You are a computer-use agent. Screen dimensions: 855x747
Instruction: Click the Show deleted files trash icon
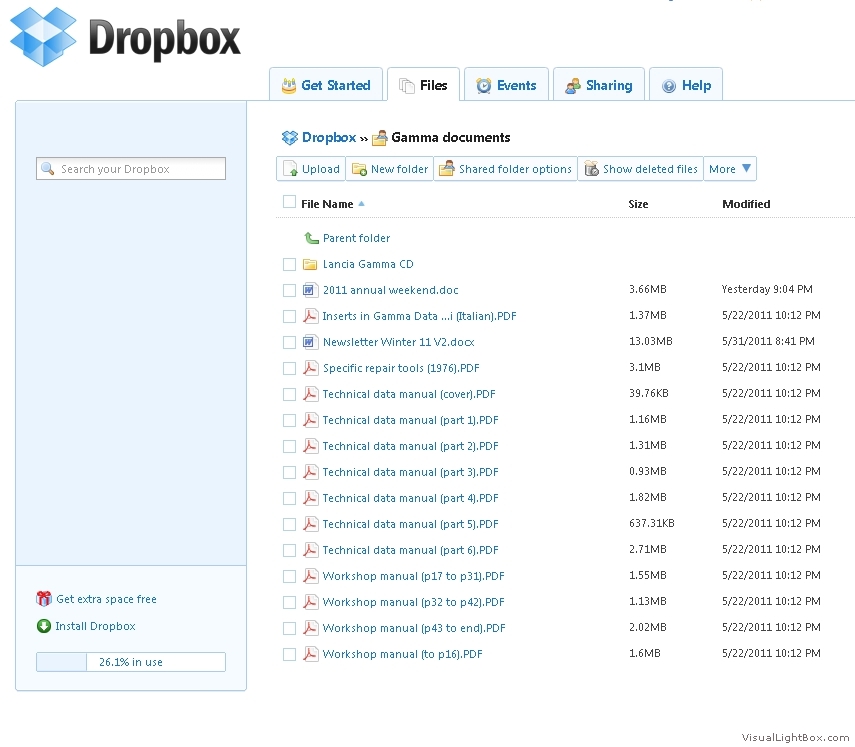pos(592,169)
